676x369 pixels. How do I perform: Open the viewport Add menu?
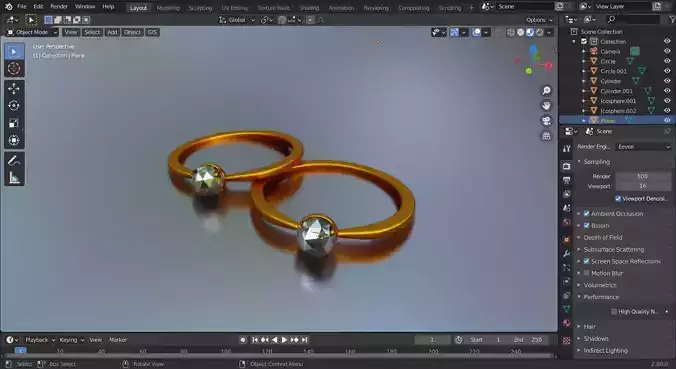112,32
